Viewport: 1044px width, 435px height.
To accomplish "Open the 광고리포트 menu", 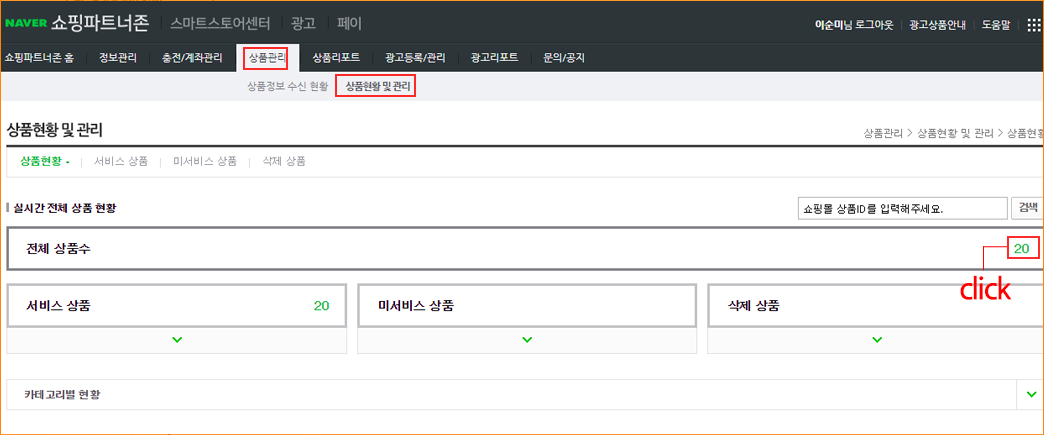I will click(494, 58).
